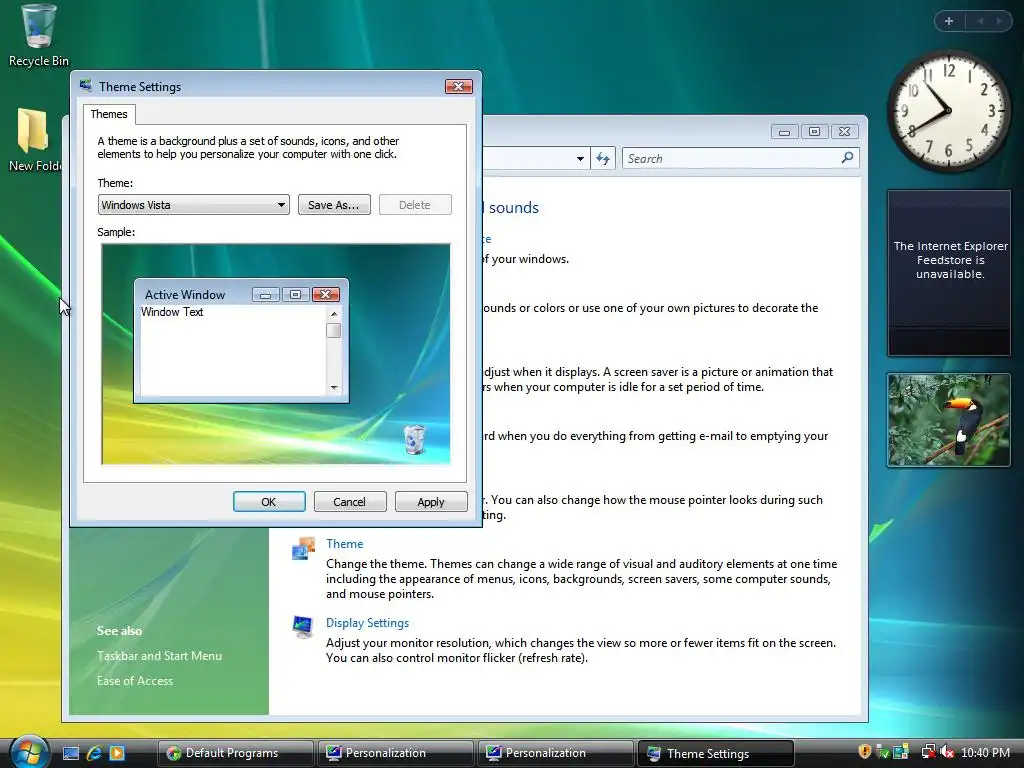
Task: Click the theme sample preview image
Action: point(276,354)
